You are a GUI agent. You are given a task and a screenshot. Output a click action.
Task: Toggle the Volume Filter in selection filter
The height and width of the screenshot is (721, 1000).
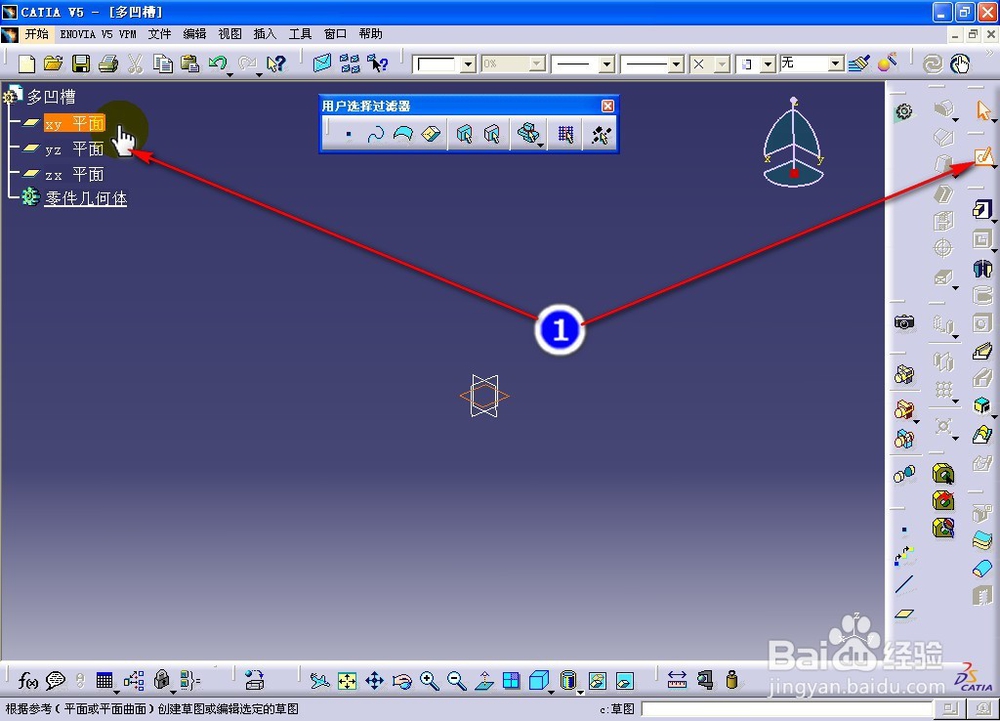point(431,134)
